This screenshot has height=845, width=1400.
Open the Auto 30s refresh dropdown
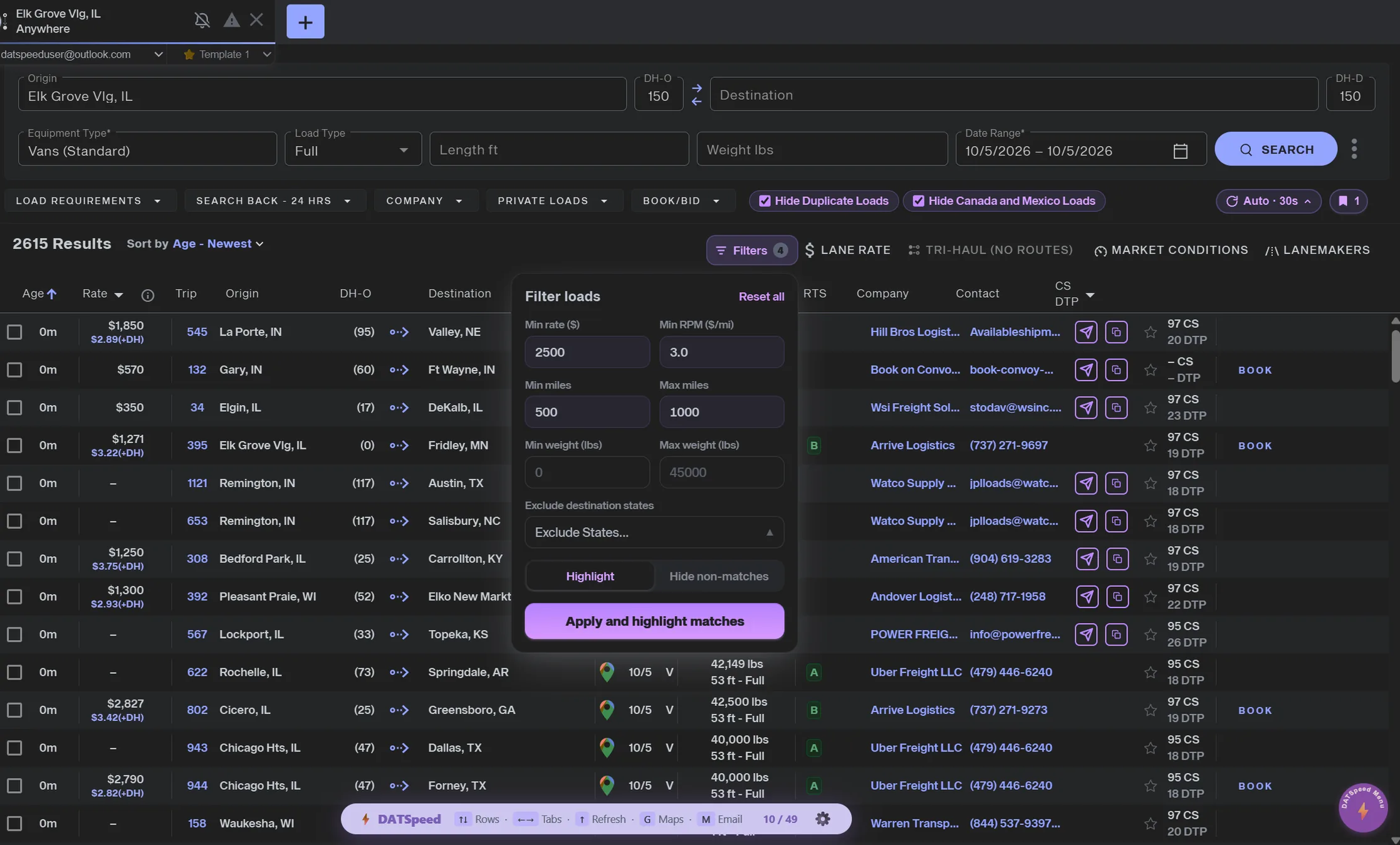1268,201
